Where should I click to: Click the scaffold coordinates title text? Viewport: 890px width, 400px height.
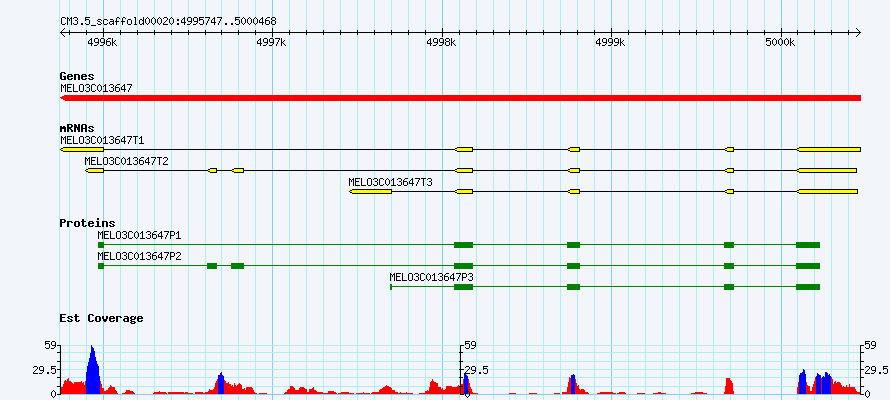[x=169, y=22]
